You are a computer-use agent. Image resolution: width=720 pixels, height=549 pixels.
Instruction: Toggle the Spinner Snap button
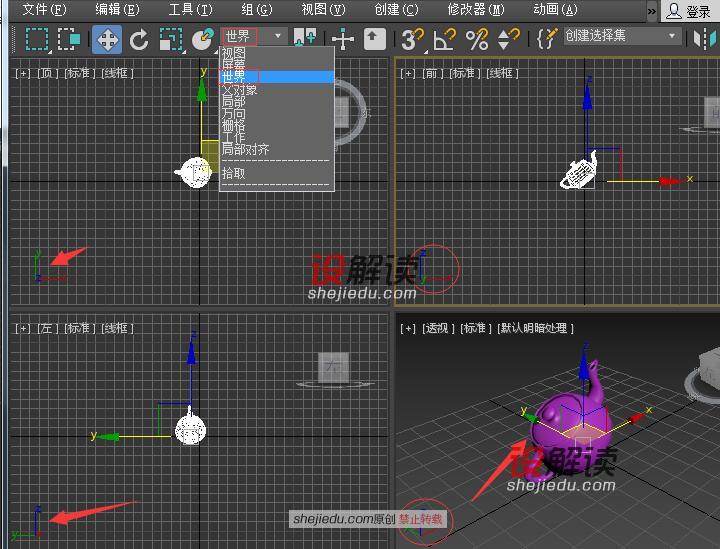(508, 39)
